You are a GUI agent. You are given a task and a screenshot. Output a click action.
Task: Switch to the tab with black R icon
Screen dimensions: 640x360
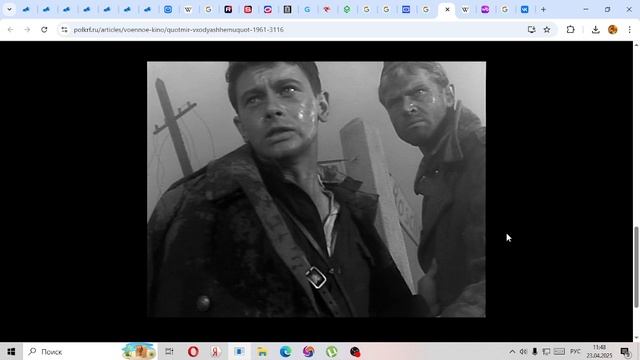pos(228,9)
